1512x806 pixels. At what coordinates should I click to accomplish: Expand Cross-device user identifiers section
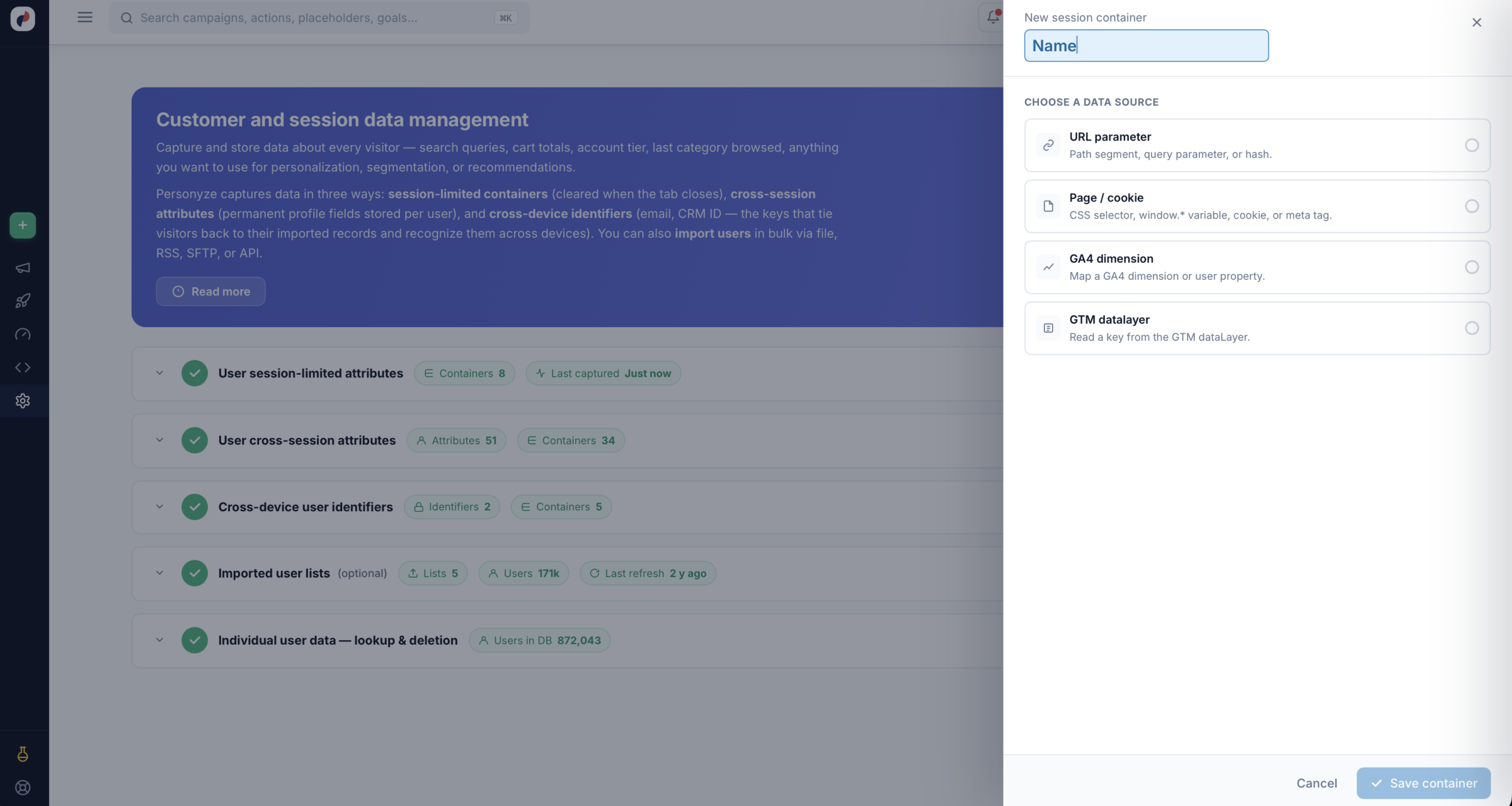[x=159, y=507]
